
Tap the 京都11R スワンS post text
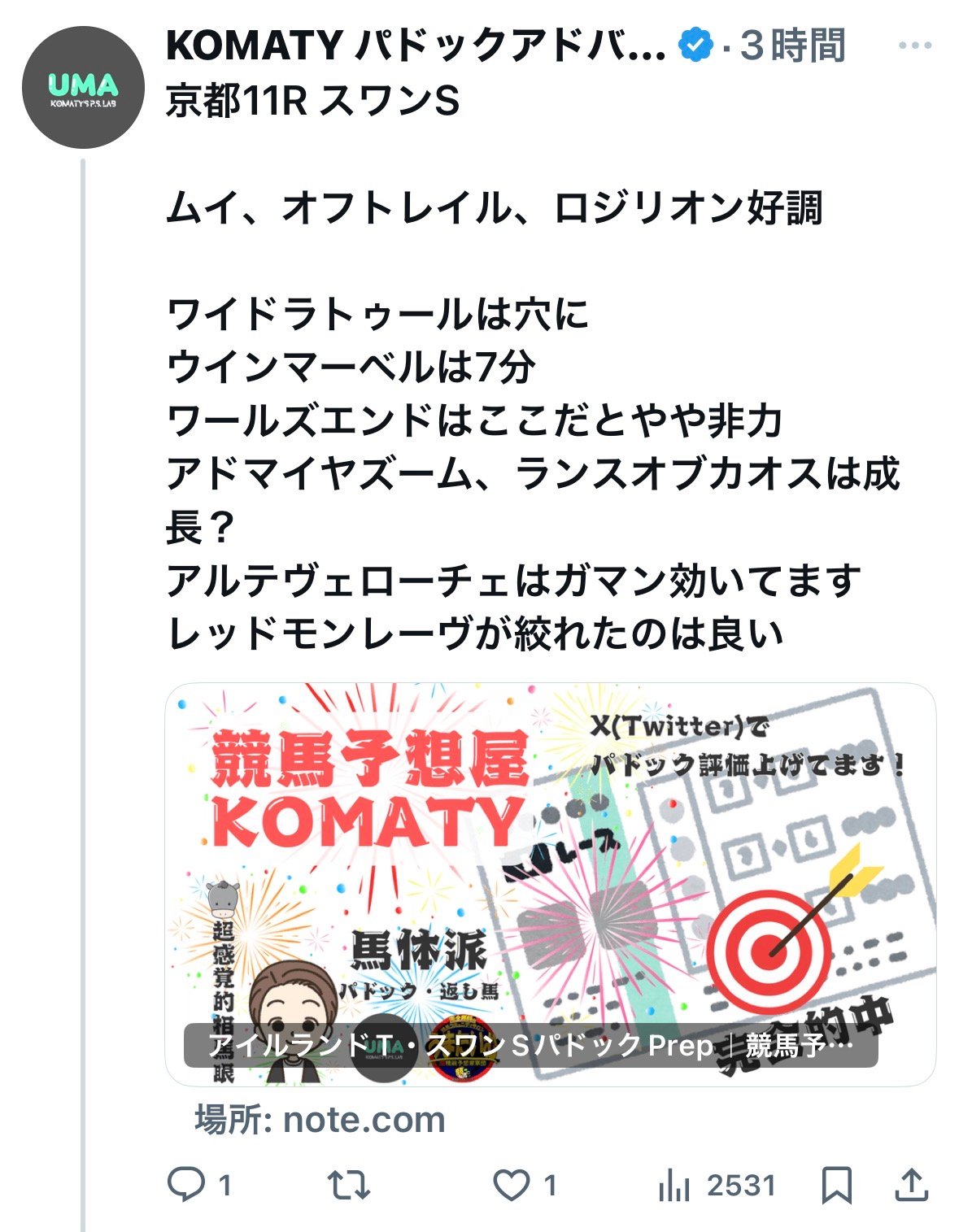(x=313, y=102)
